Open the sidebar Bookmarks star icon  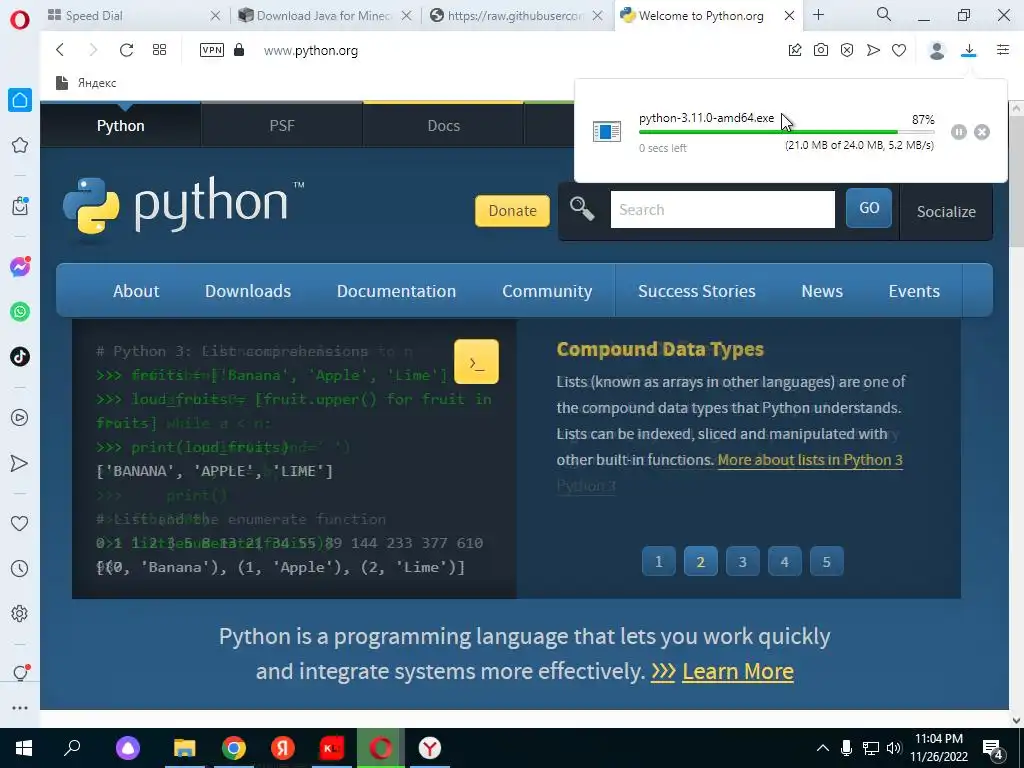pos(20,145)
